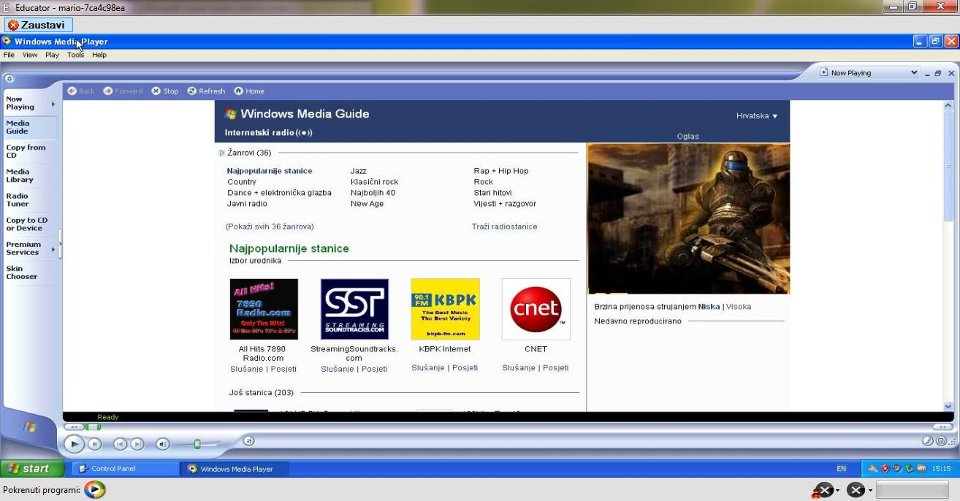
Task: Go Forward in Media Guide browser
Action: [122, 91]
